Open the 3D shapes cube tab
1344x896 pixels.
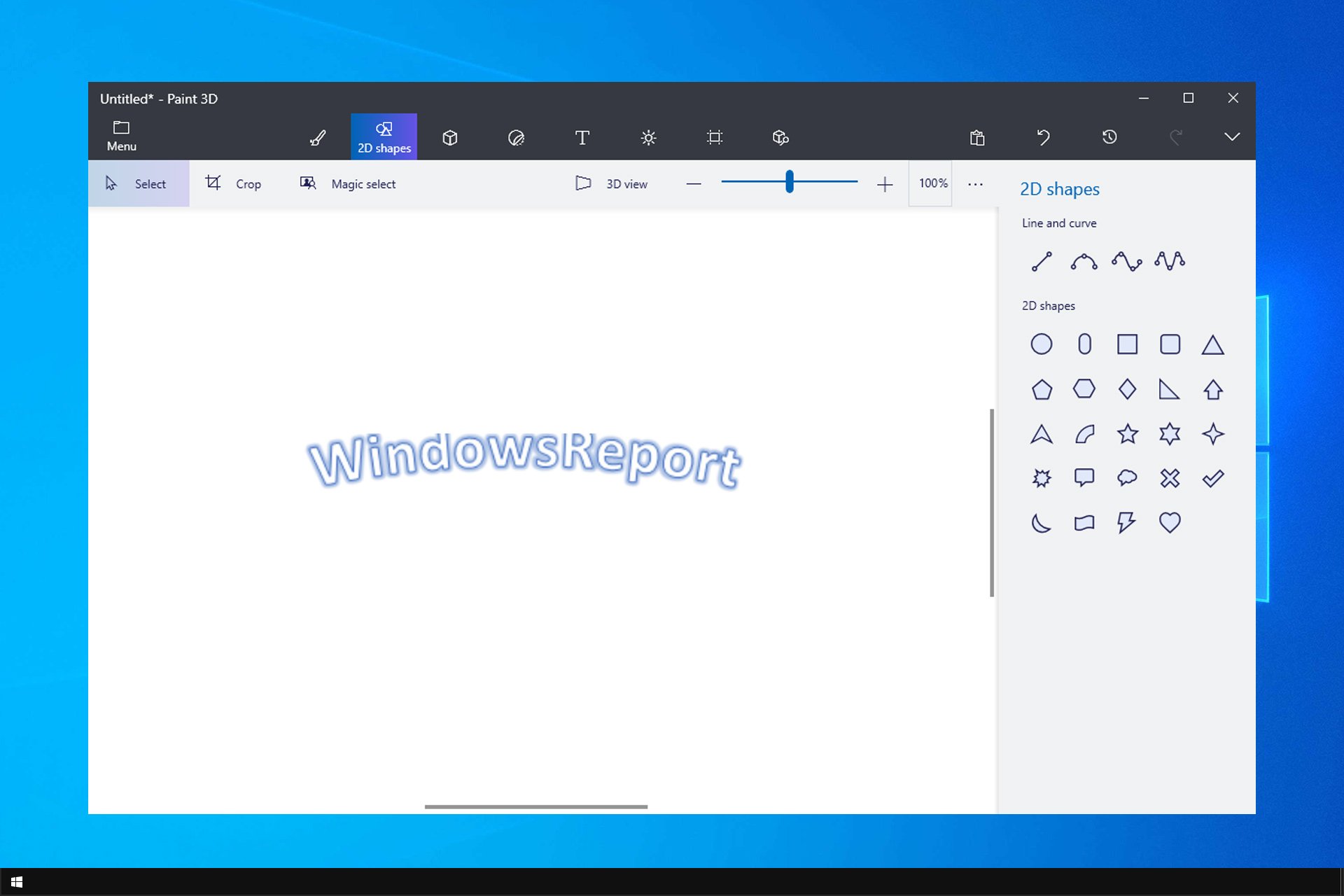point(450,137)
